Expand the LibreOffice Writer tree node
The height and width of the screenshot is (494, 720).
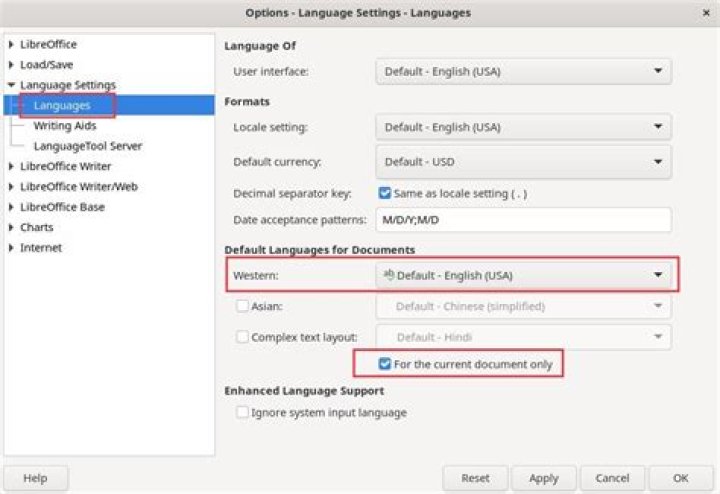pos(11,166)
